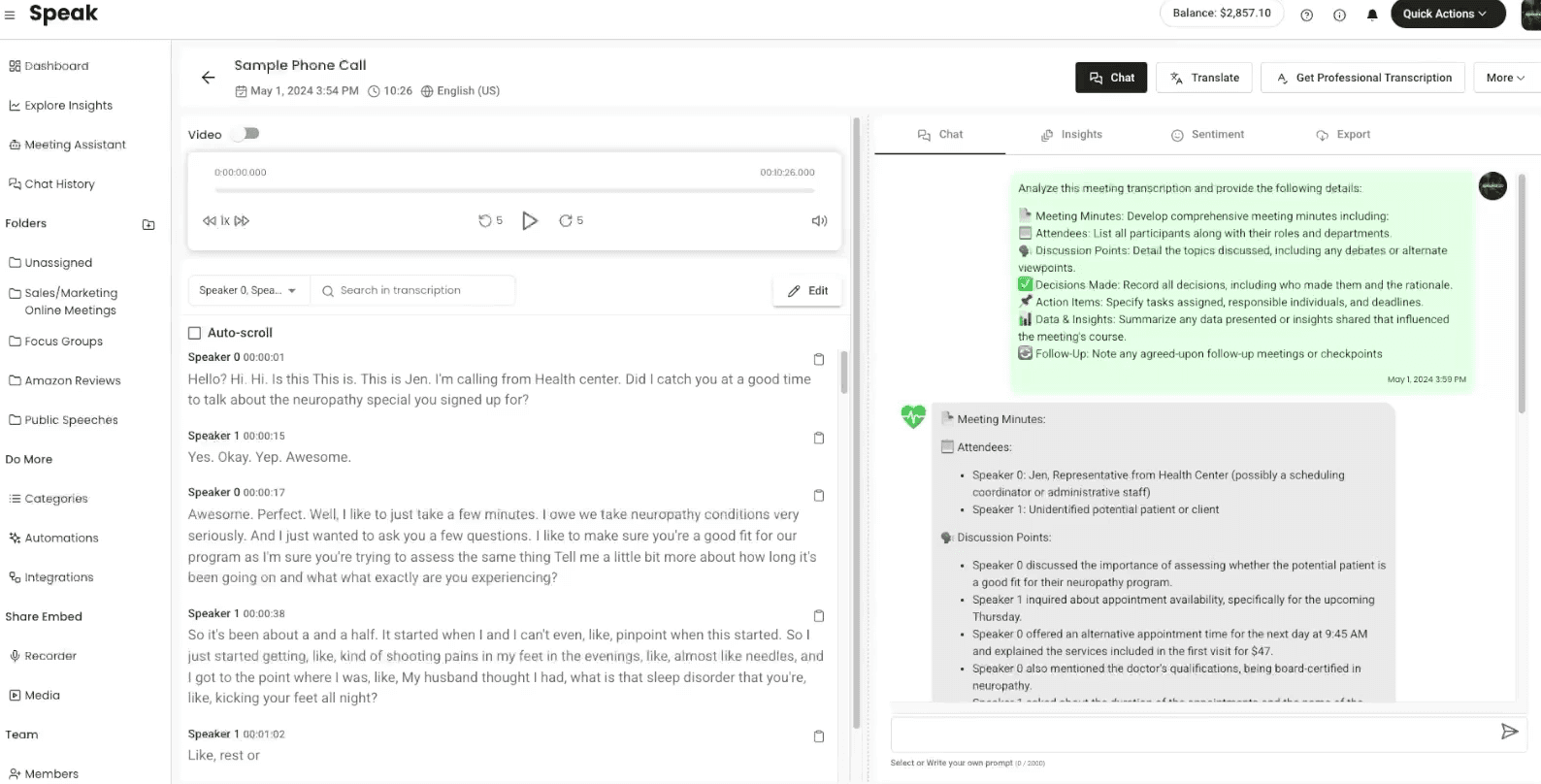Copy Speaker 1 00:01:02 transcript segment

point(818,735)
